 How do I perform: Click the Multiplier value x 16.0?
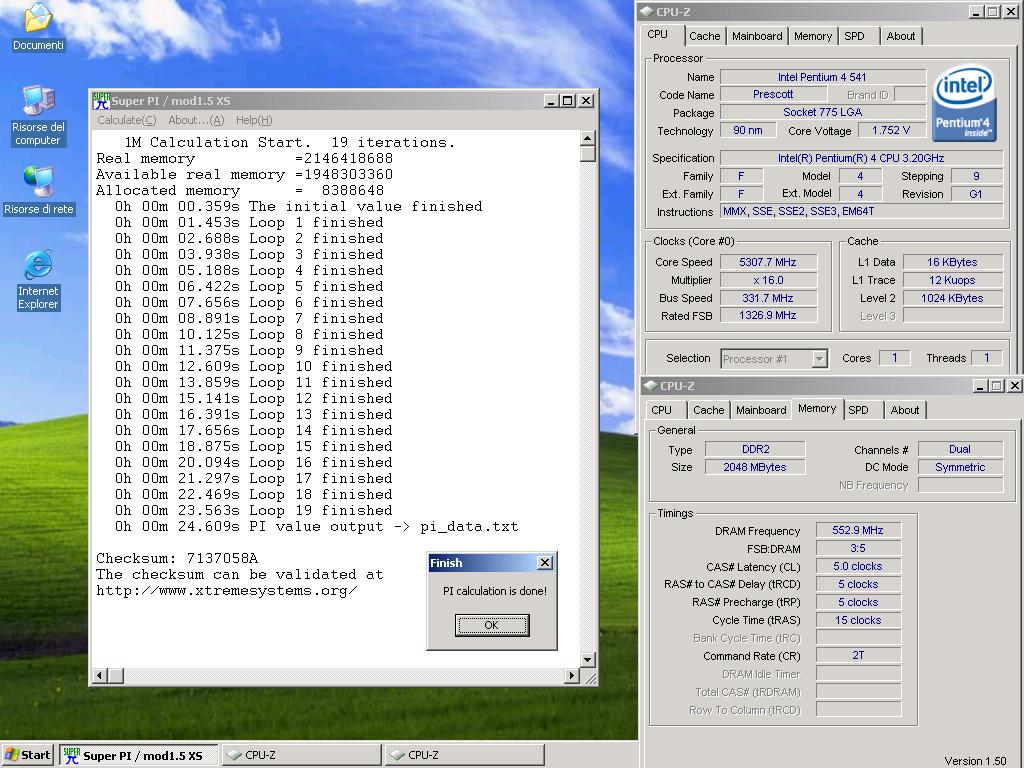click(x=768, y=280)
